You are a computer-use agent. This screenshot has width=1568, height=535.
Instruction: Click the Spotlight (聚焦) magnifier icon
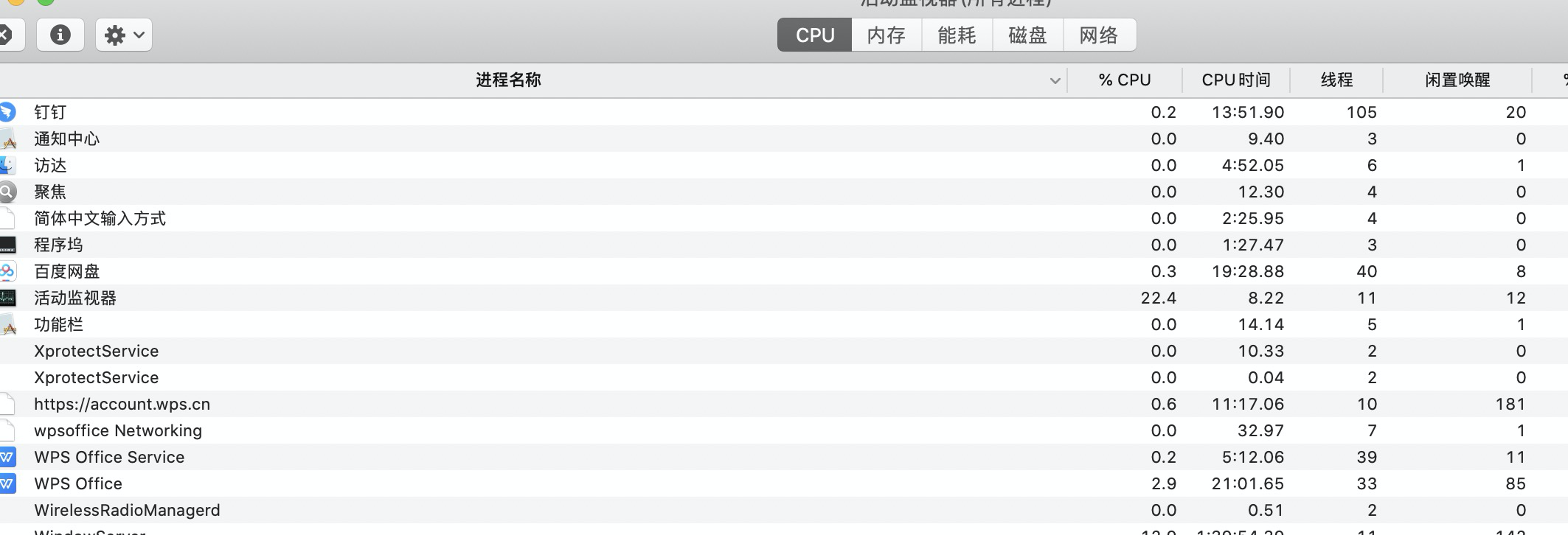[7, 192]
